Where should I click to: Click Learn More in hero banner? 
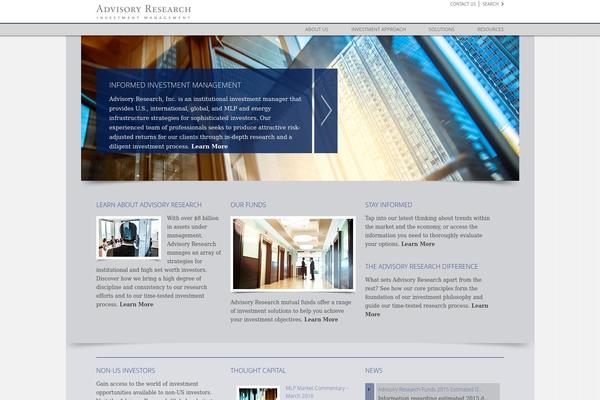(x=209, y=147)
